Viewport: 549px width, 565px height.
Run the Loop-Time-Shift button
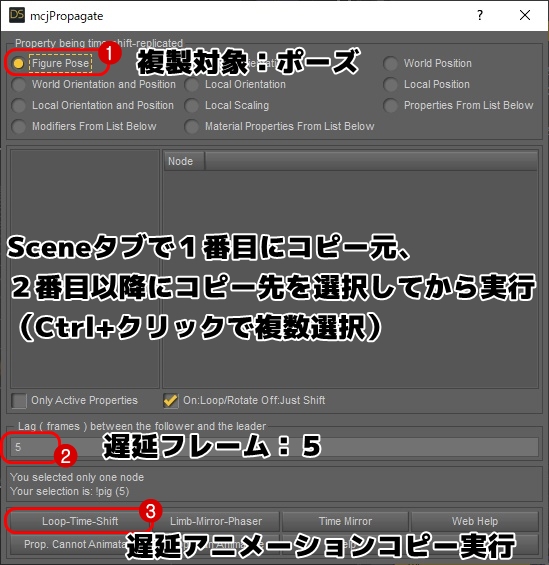point(80,521)
